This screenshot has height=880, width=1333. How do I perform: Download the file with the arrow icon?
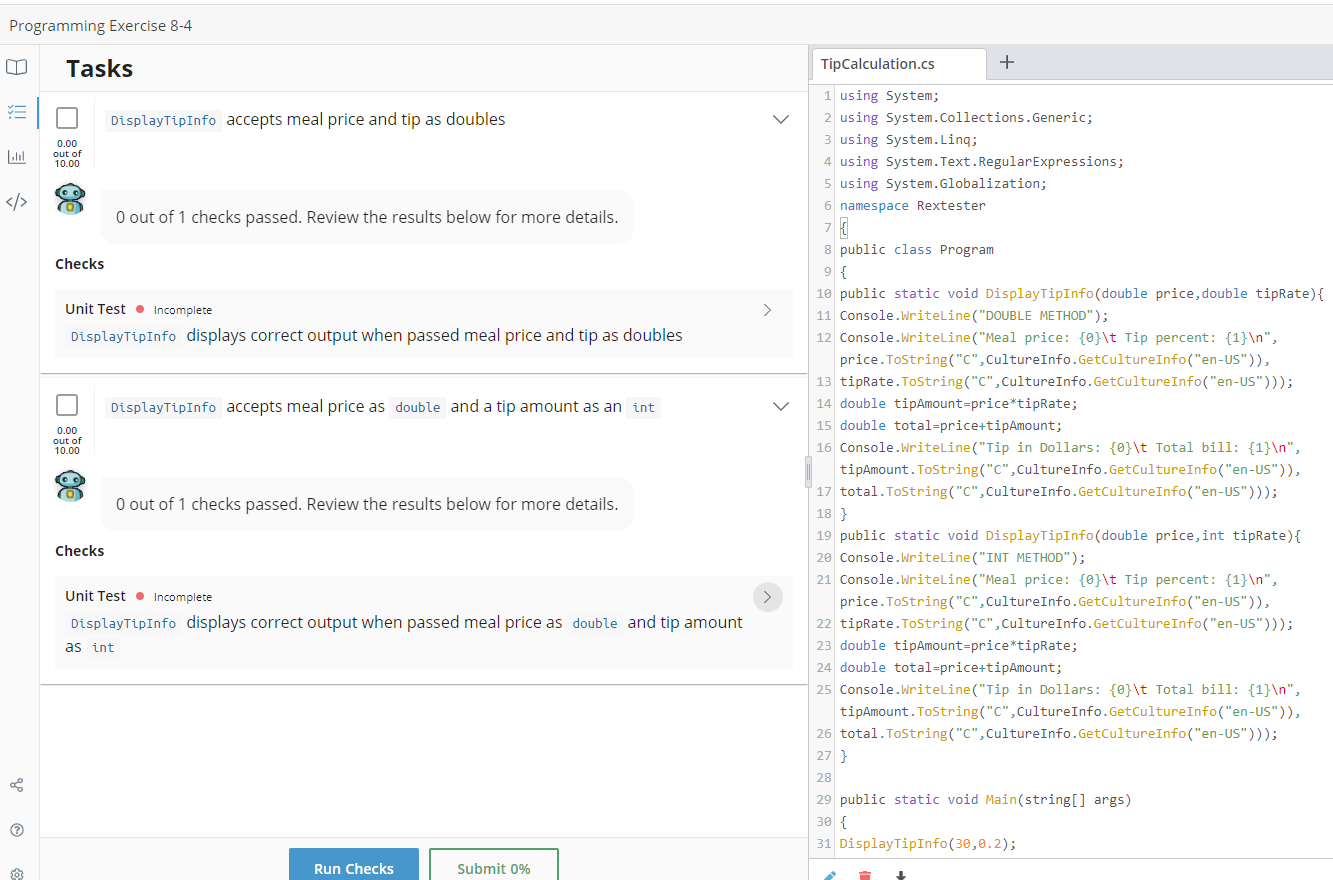tap(900, 874)
